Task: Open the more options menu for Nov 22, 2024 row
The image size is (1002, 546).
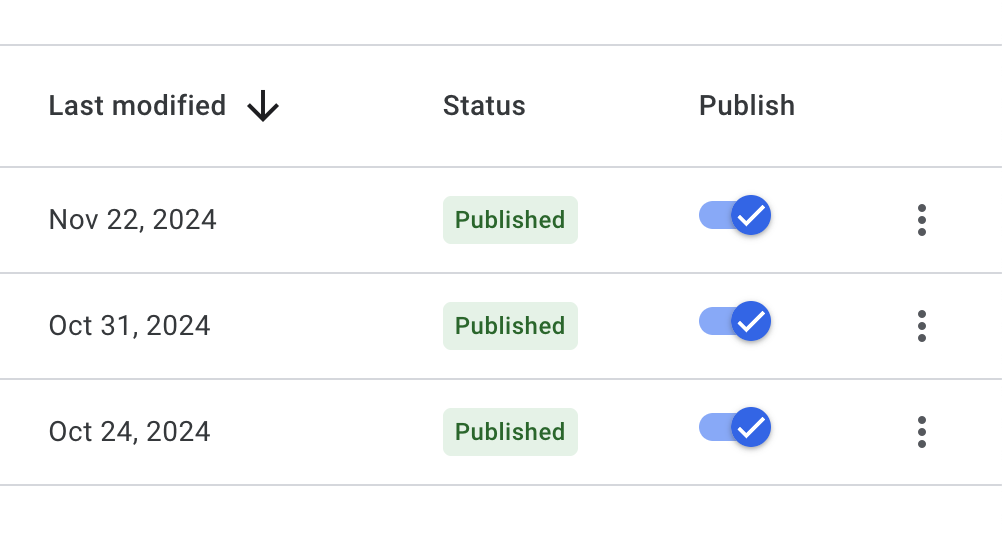Action: coord(921,220)
